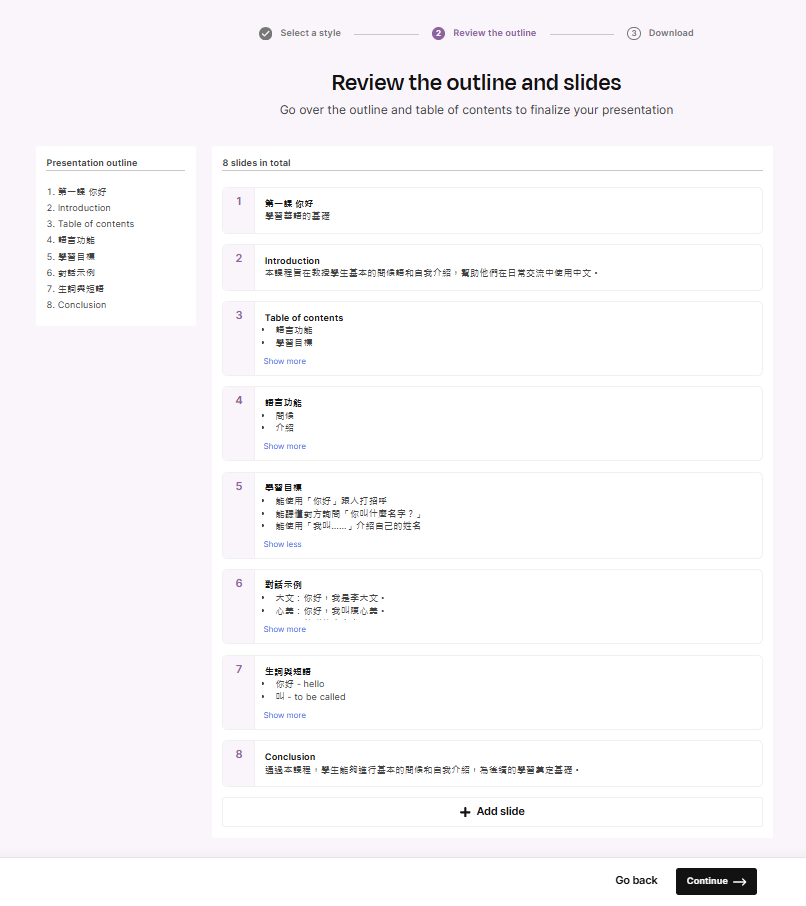Image resolution: width=806 pixels, height=906 pixels.
Task: Select Conclusion in the presentation outline
Action: (81, 305)
